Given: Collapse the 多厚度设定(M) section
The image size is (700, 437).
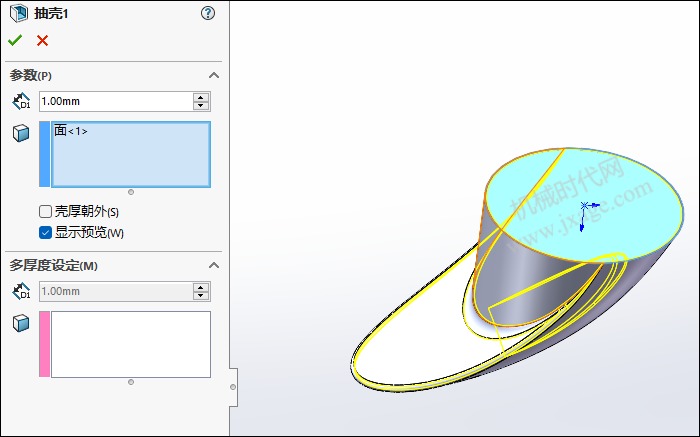Looking at the screenshot, I should pos(214,265).
